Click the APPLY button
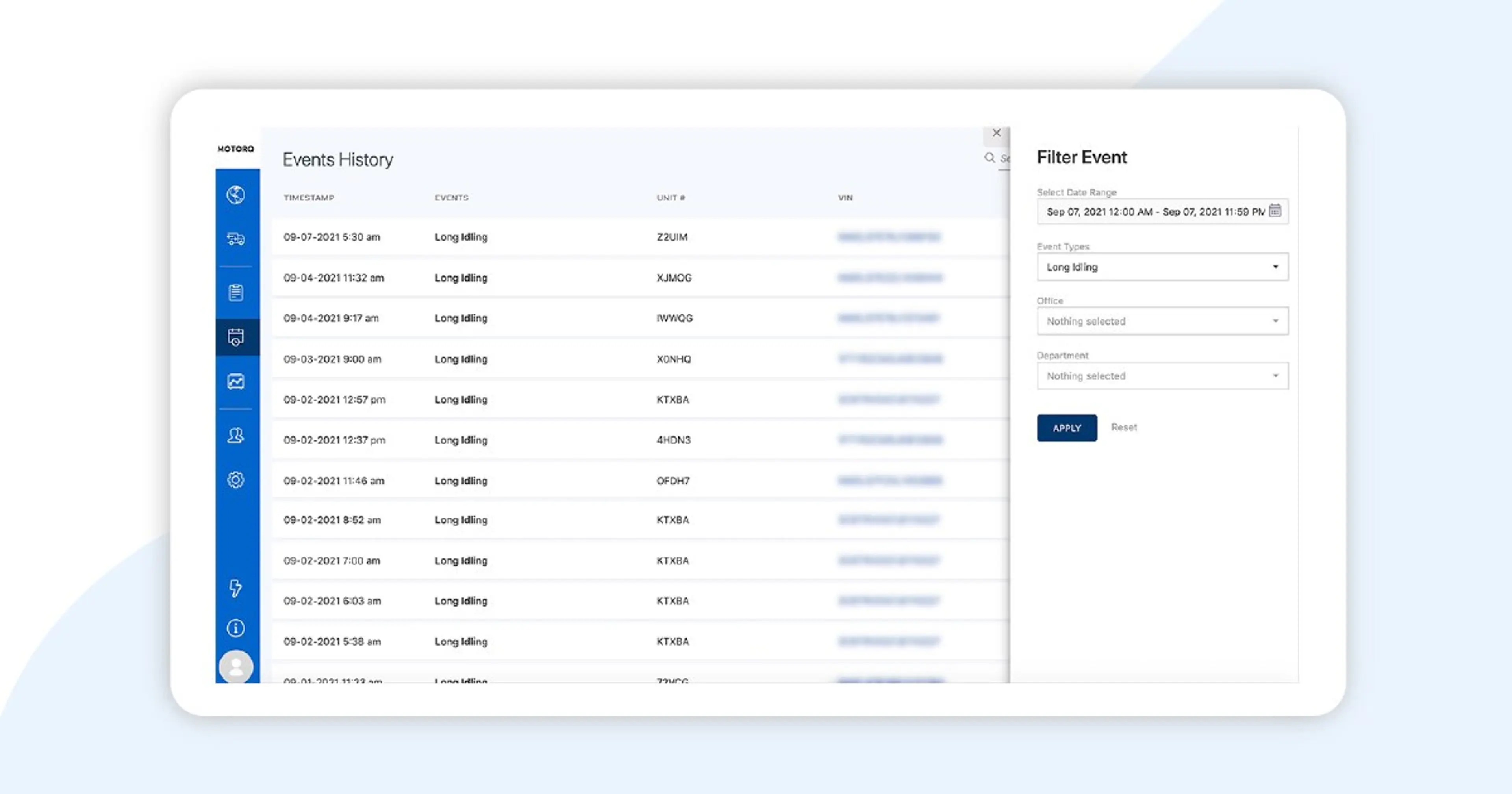Viewport: 1512px width, 794px height. (x=1067, y=428)
